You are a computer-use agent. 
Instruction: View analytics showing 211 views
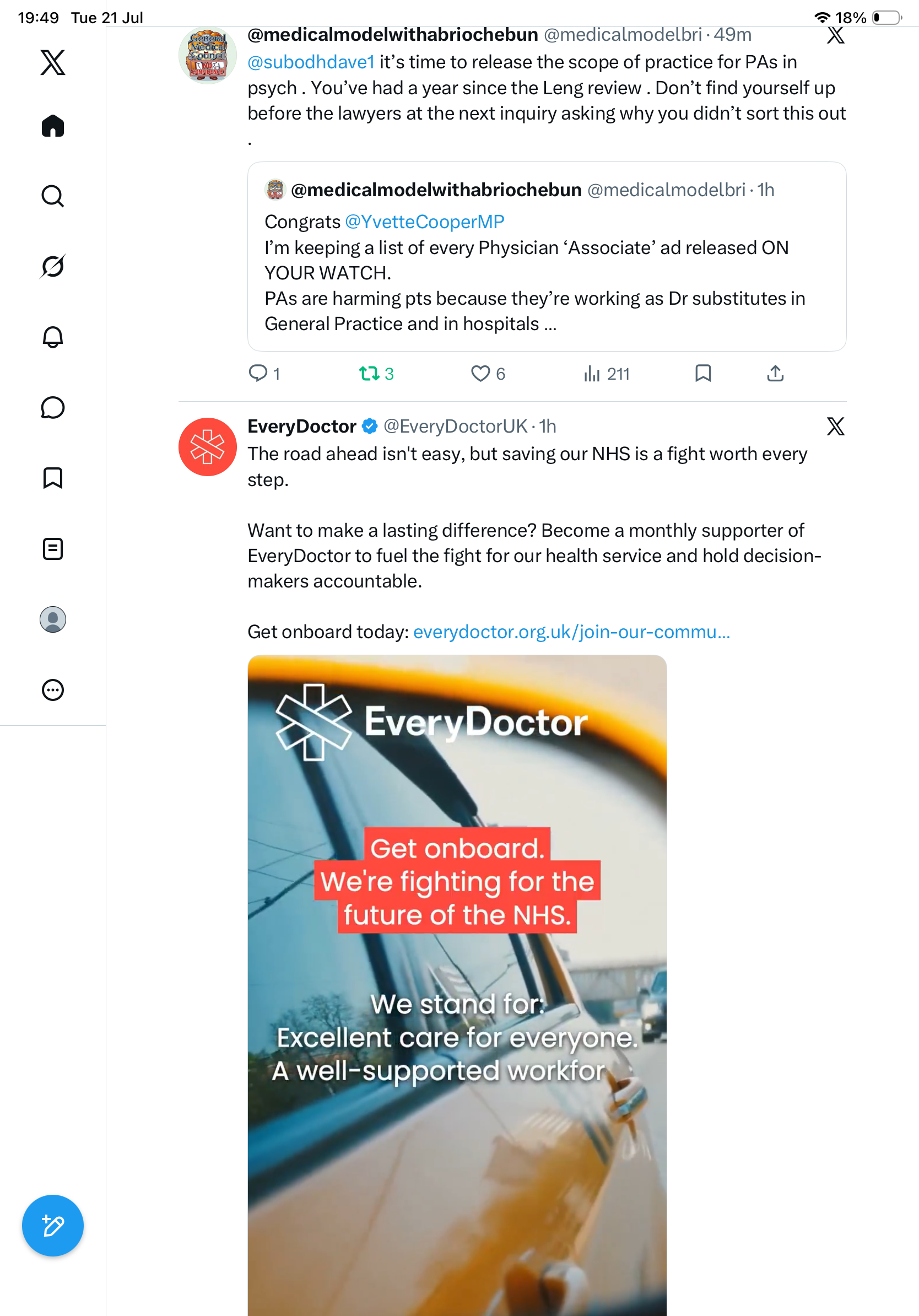click(x=606, y=374)
